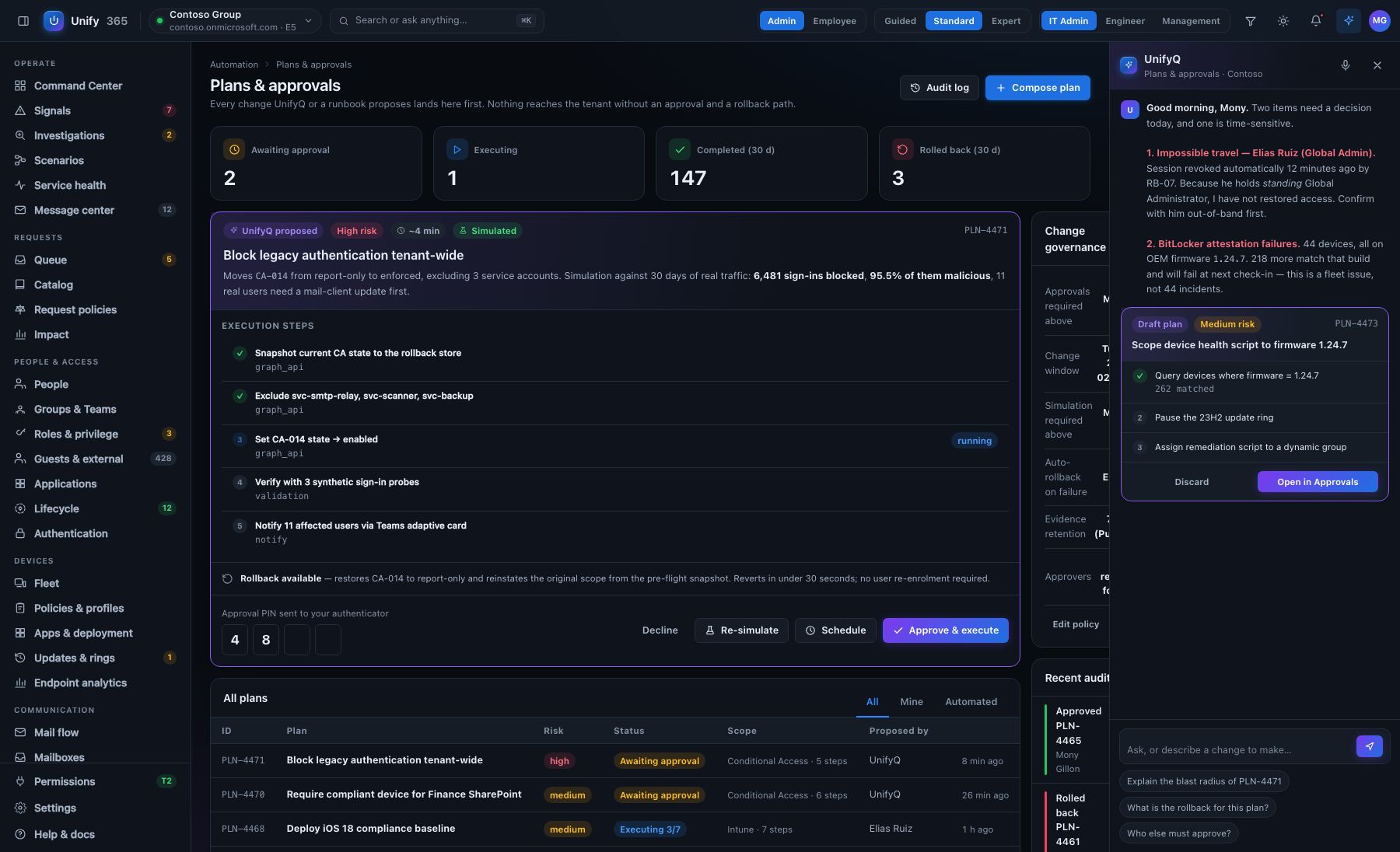1400x852 pixels.
Task: Compose a new plan
Action: [1038, 88]
